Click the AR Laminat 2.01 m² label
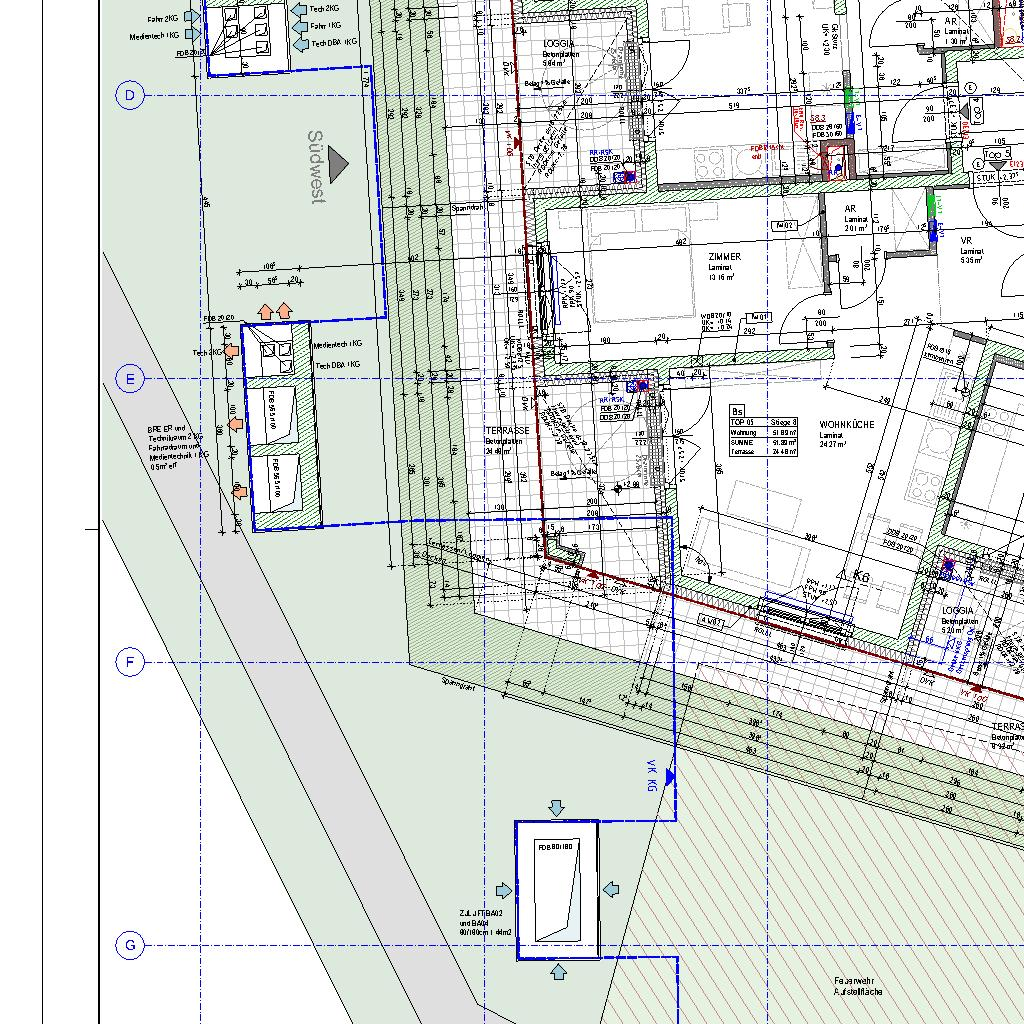Image resolution: width=1024 pixels, height=1024 pixels. tap(856, 219)
